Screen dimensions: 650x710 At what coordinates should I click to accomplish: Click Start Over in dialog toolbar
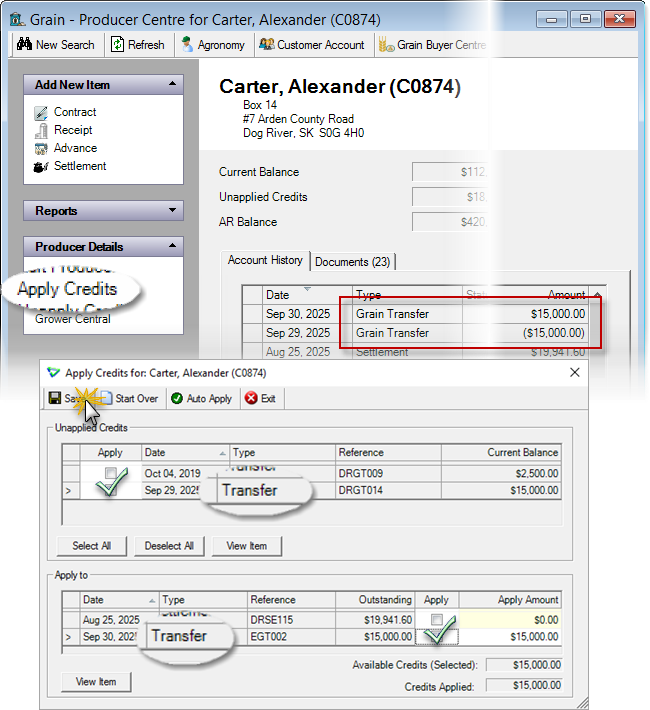[130, 398]
